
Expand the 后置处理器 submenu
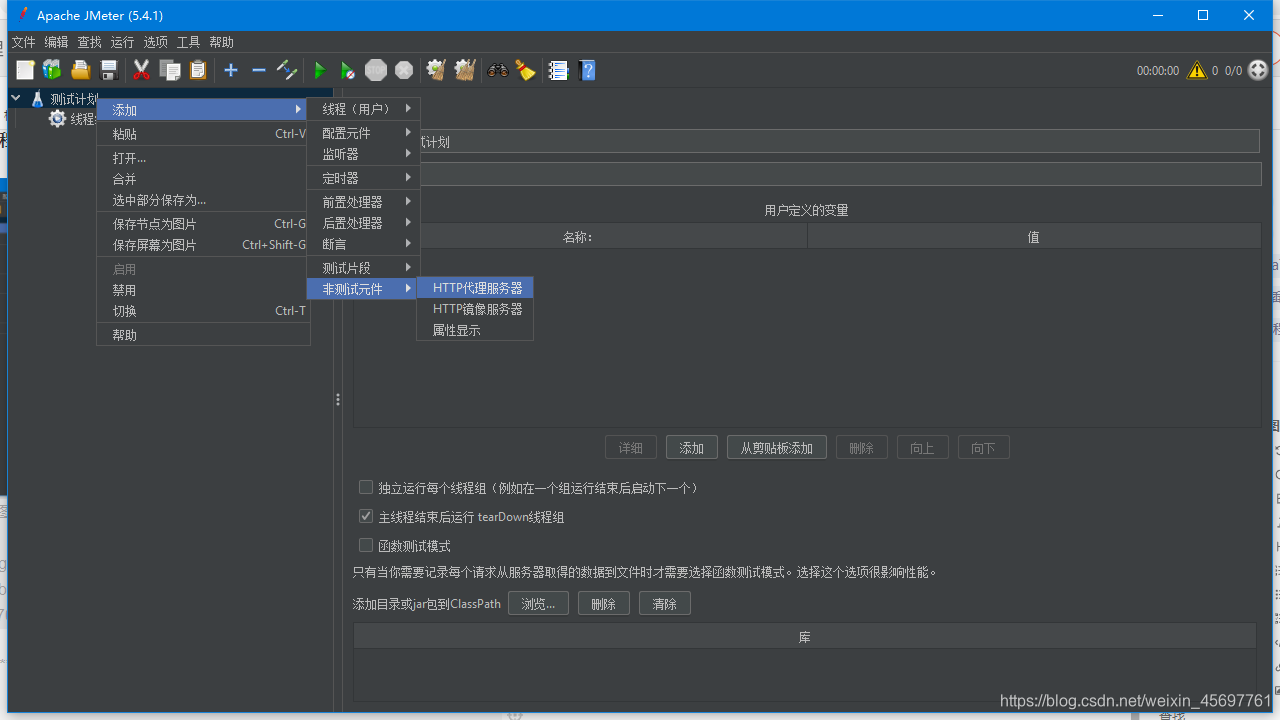[364, 223]
